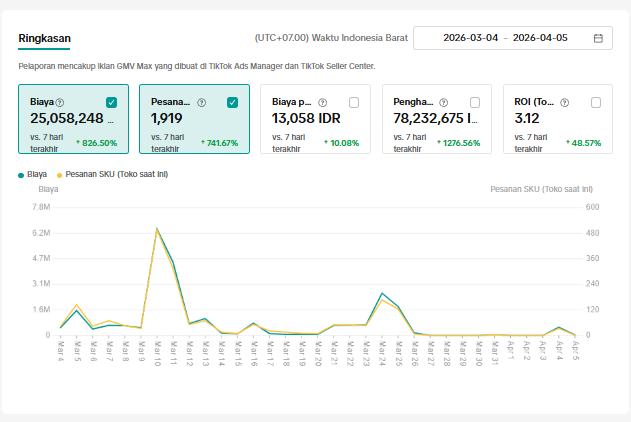Select the Biaya 25,058,248 summary card

(74, 119)
